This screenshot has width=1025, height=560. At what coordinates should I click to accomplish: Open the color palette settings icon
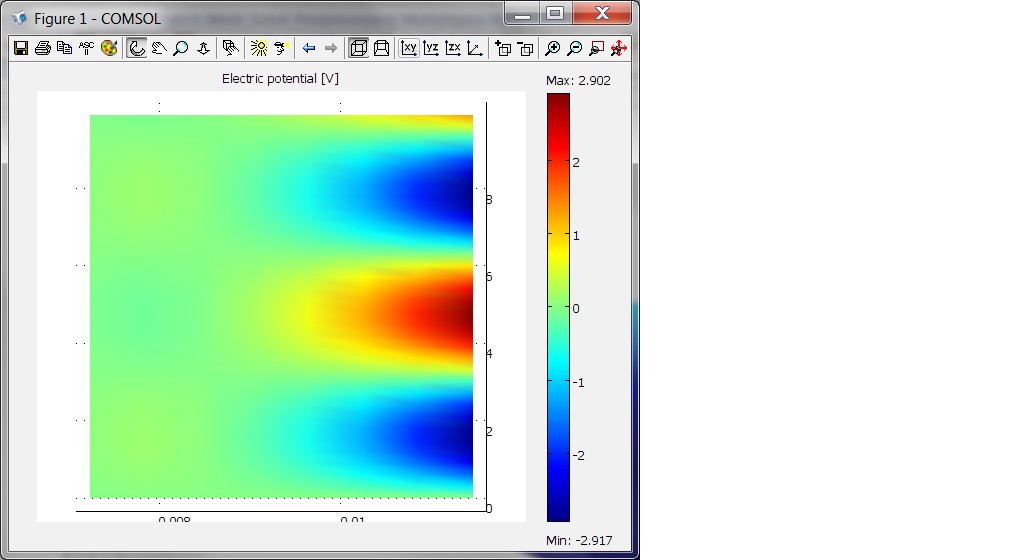coord(109,48)
